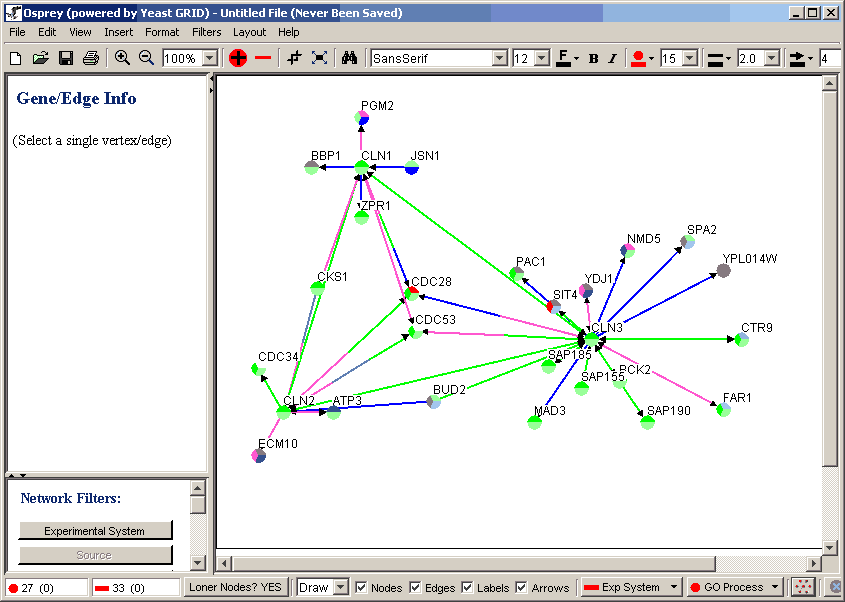
Task: Click the red node color swatch
Action: coord(637,58)
